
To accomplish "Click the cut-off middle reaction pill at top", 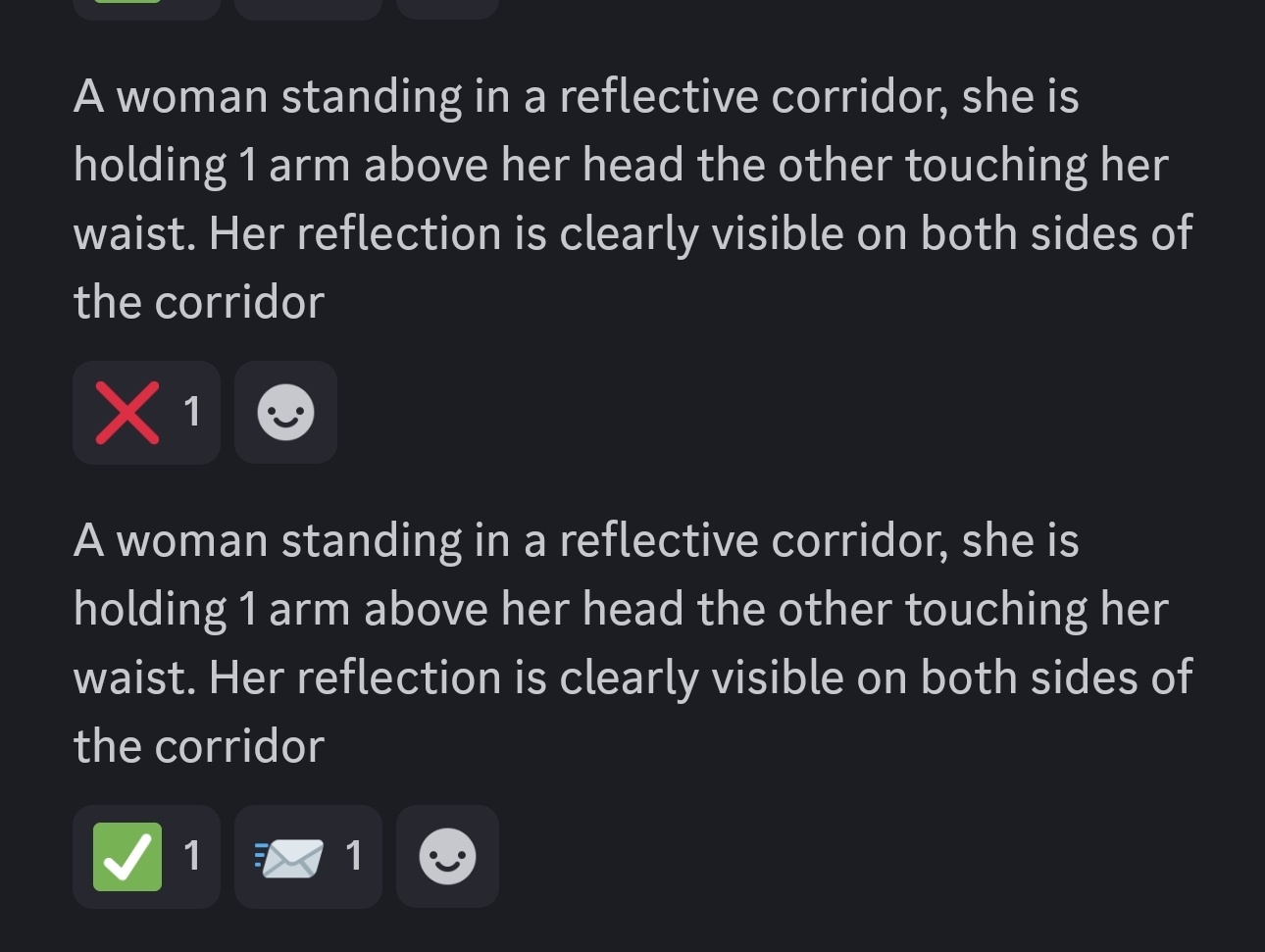I will click(x=308, y=8).
